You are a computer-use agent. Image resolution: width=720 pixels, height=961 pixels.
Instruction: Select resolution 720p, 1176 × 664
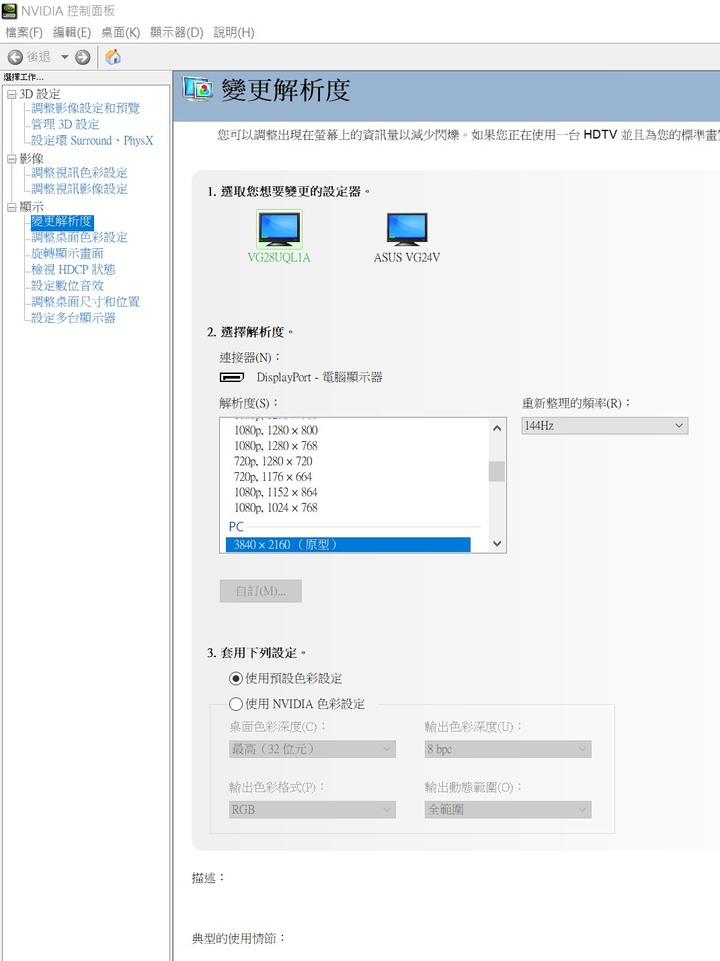pos(273,476)
